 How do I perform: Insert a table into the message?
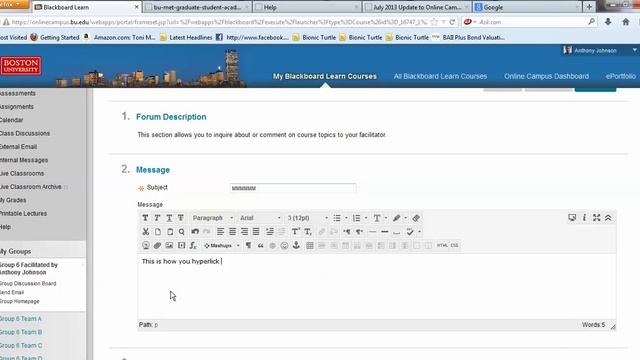[x=310, y=245]
